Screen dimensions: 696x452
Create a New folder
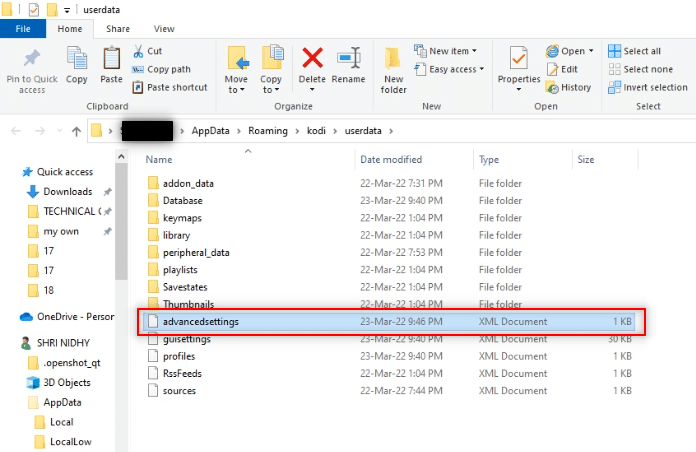pos(393,71)
